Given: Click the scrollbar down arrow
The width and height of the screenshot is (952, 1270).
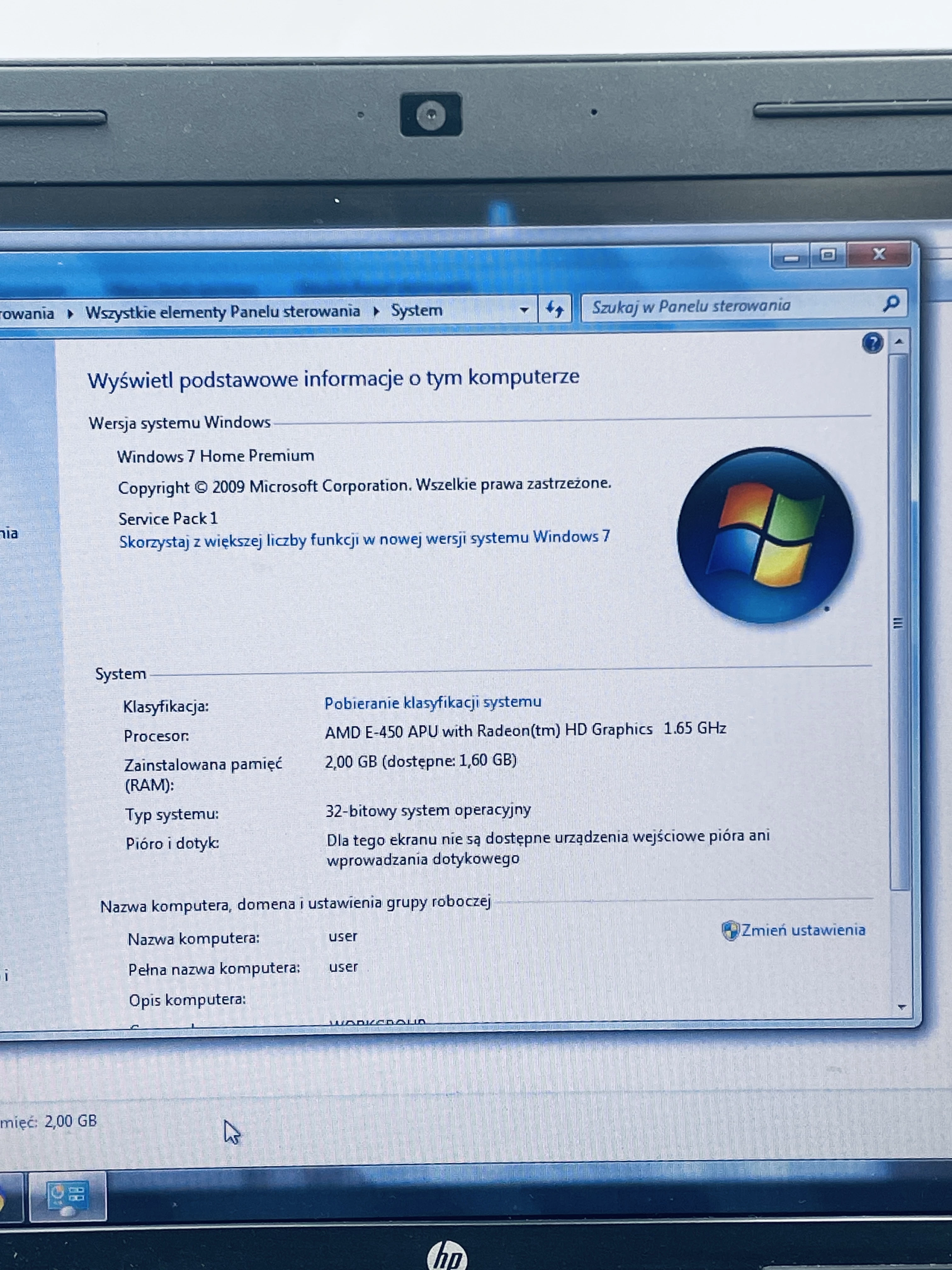Looking at the screenshot, I should 902,1007.
